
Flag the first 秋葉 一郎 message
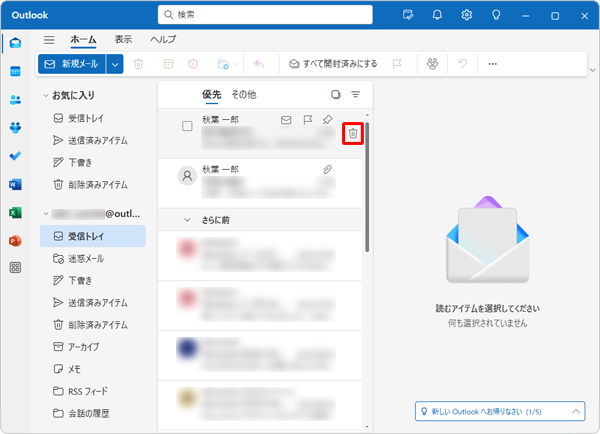(308, 120)
